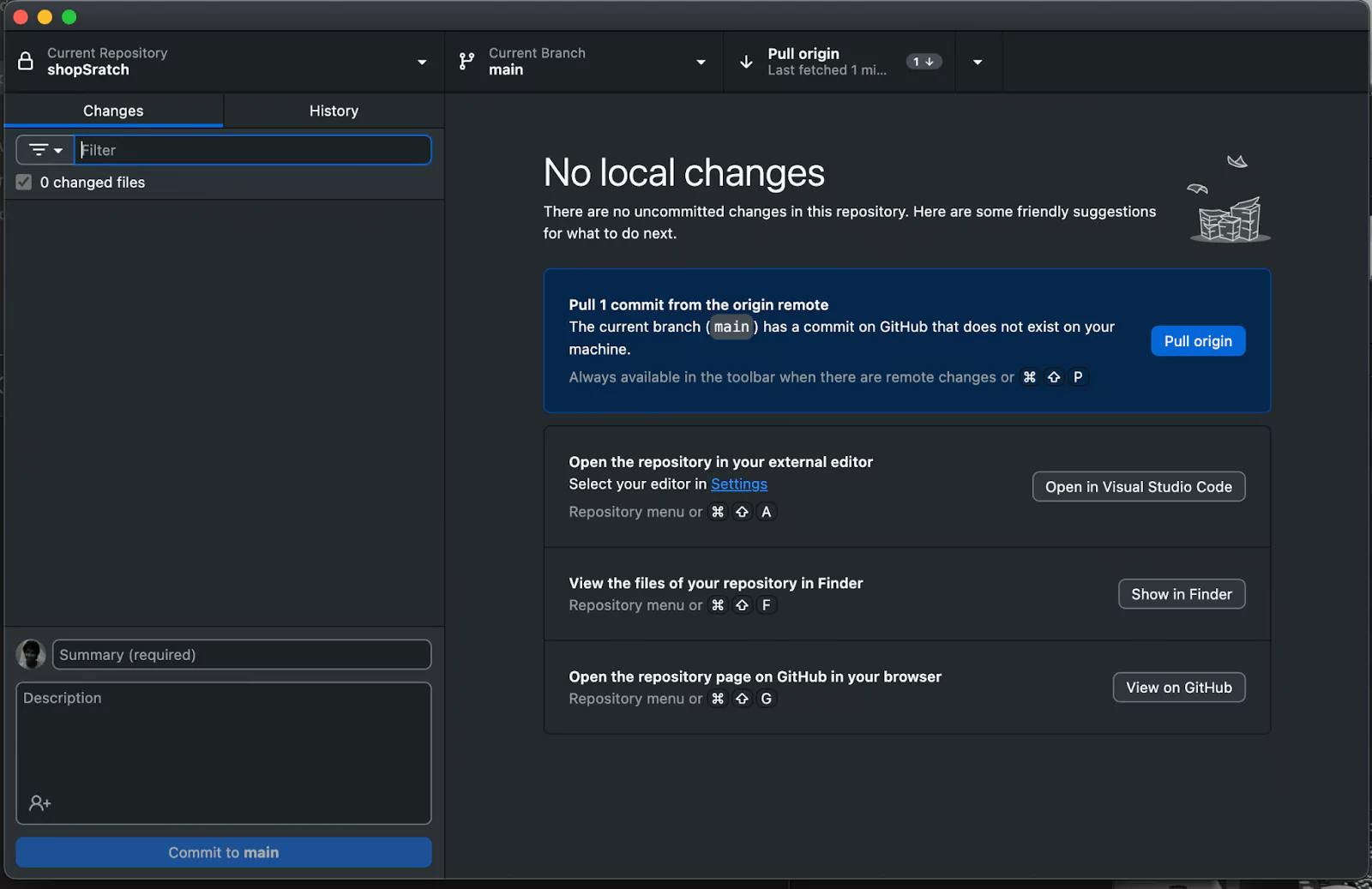Click the user avatar beside Summary

pos(31,654)
